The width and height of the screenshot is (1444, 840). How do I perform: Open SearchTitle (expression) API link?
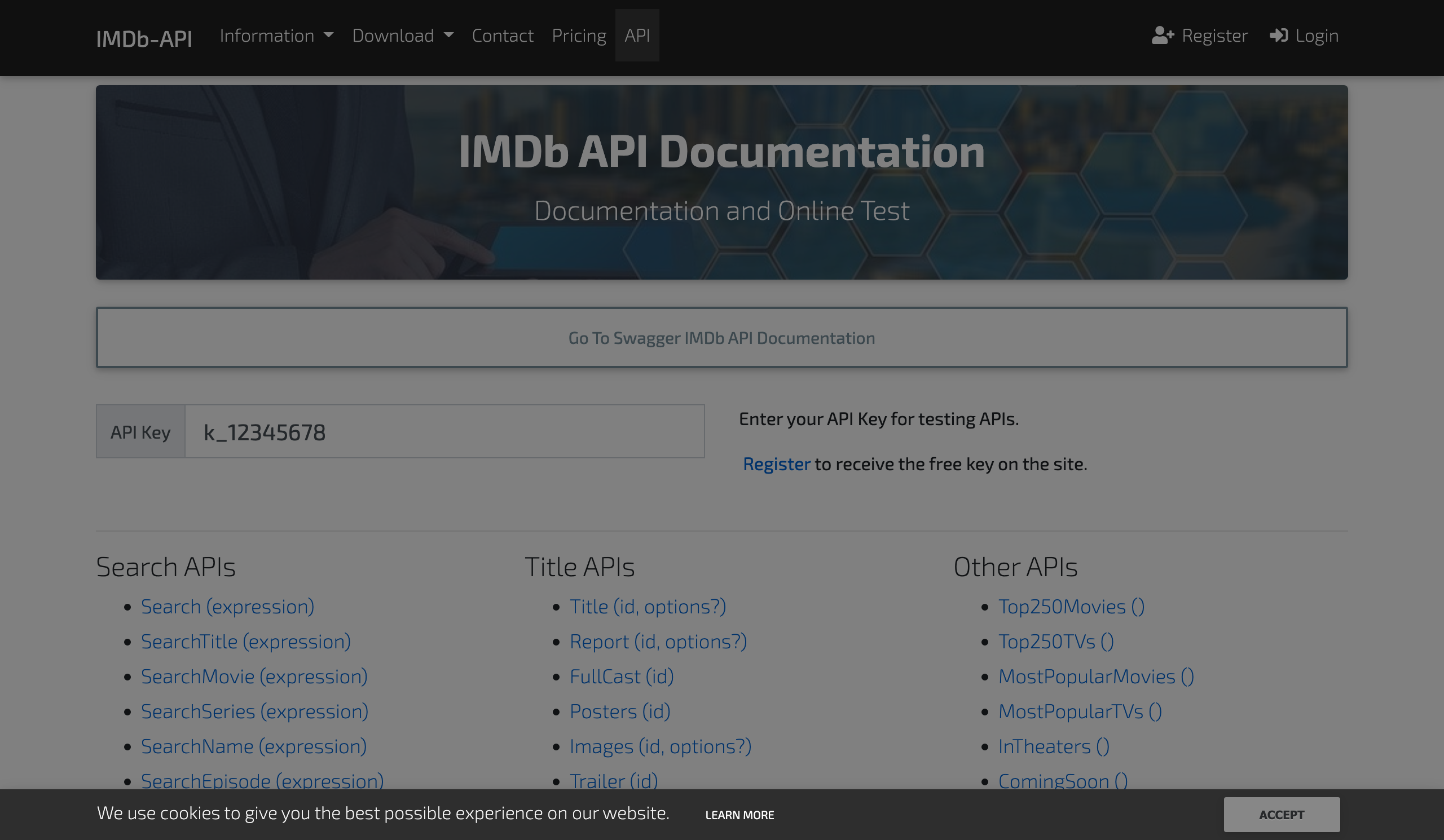click(246, 641)
